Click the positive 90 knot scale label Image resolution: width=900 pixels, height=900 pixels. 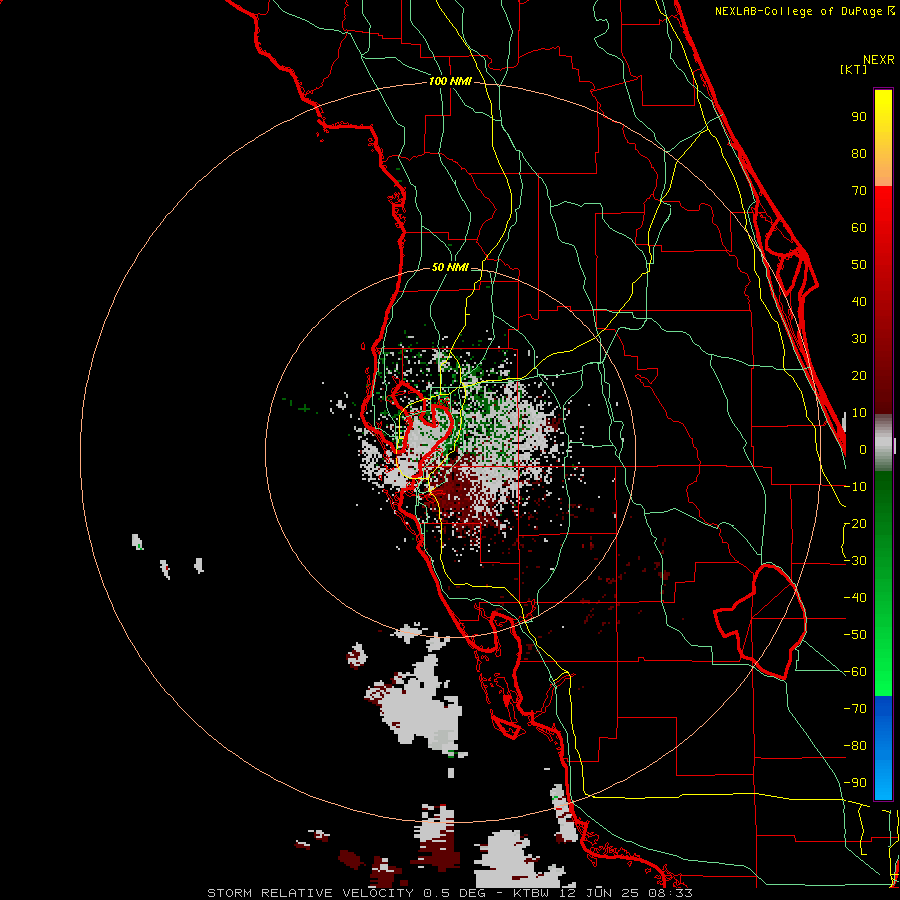coord(859,117)
